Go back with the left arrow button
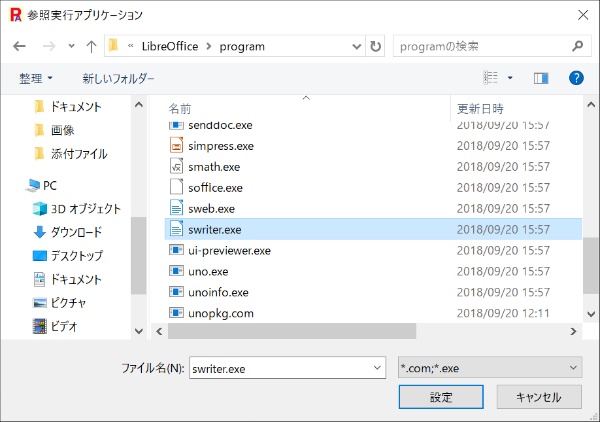Viewport: 600px width, 422px height. click(20, 46)
